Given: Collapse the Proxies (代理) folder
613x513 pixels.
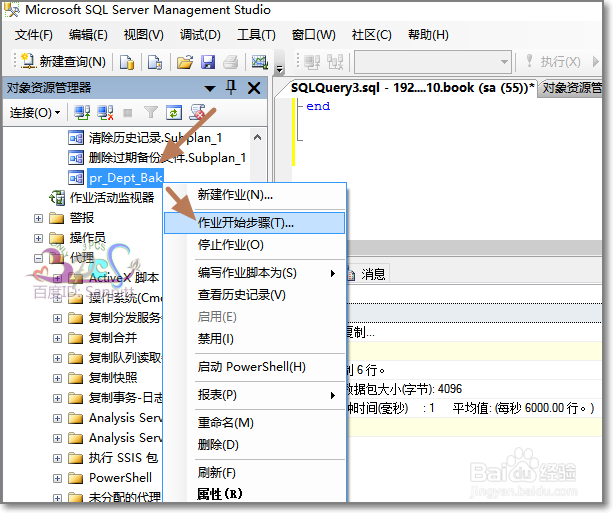Looking at the screenshot, I should (x=38, y=258).
